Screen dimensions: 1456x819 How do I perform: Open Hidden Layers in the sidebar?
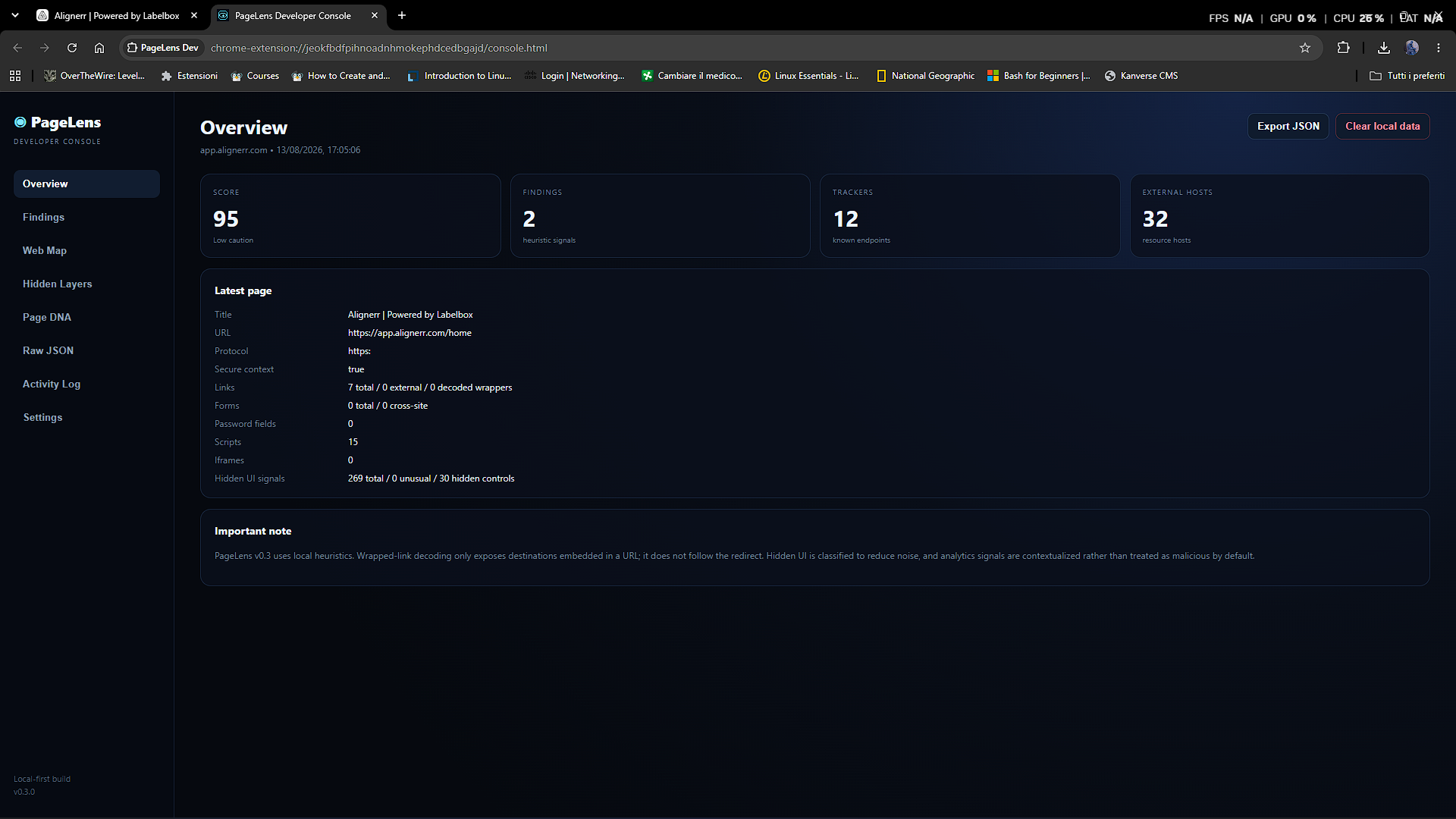[86, 284]
